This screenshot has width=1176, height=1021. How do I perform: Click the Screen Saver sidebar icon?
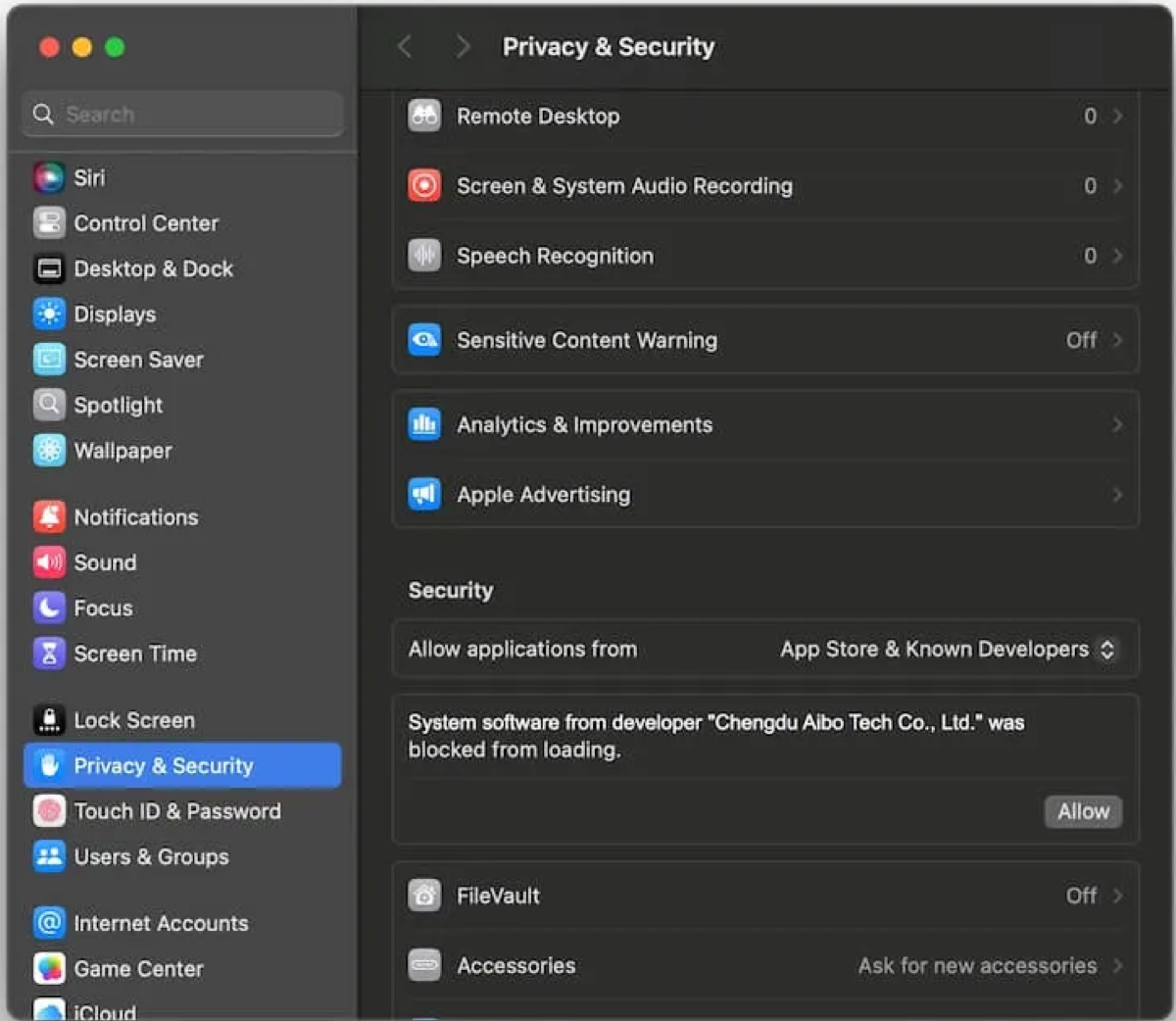point(49,360)
